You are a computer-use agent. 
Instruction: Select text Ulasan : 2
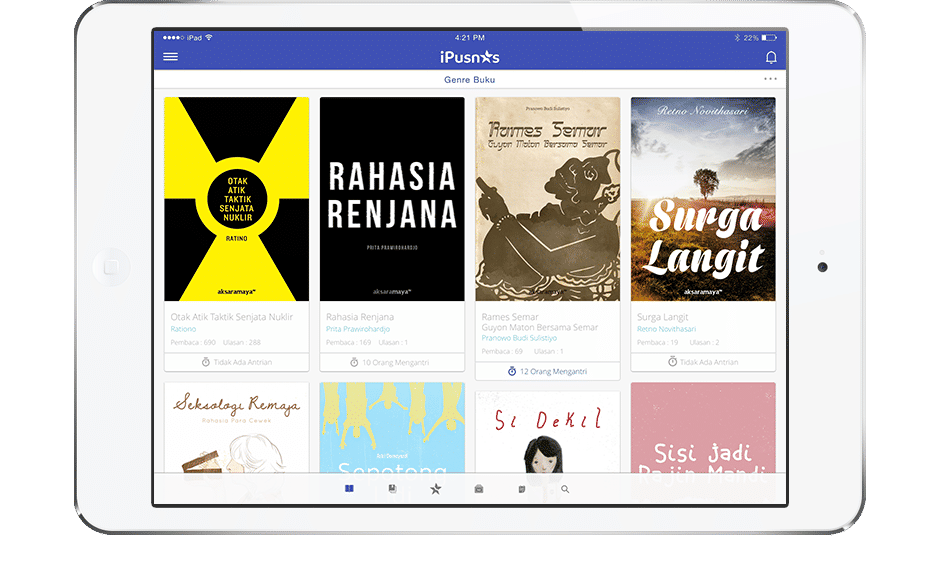[705, 342]
